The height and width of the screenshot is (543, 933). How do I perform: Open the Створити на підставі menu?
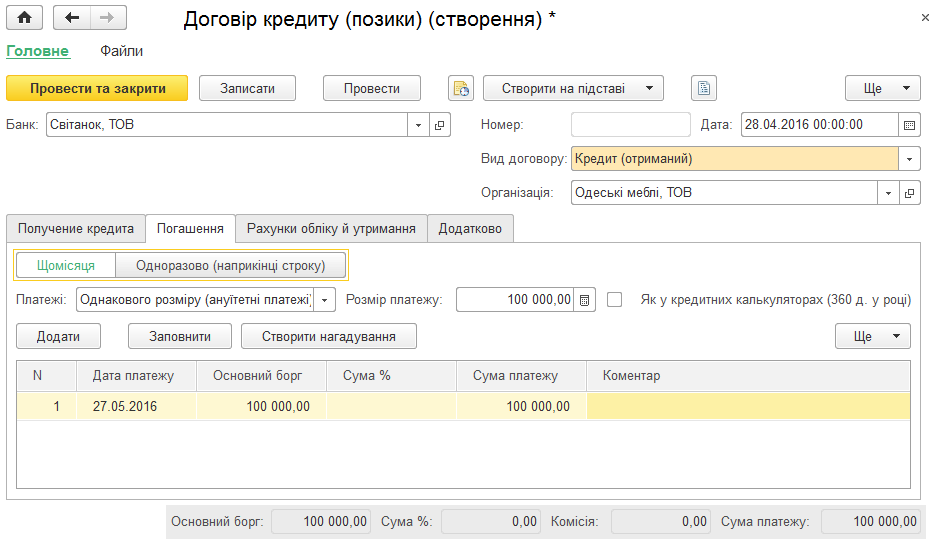pyautogui.click(x=573, y=89)
